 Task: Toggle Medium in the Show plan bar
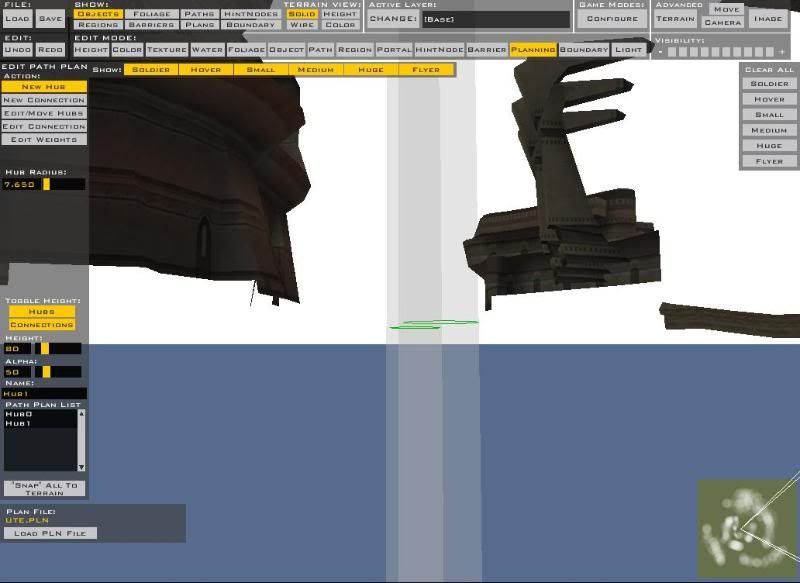point(316,69)
